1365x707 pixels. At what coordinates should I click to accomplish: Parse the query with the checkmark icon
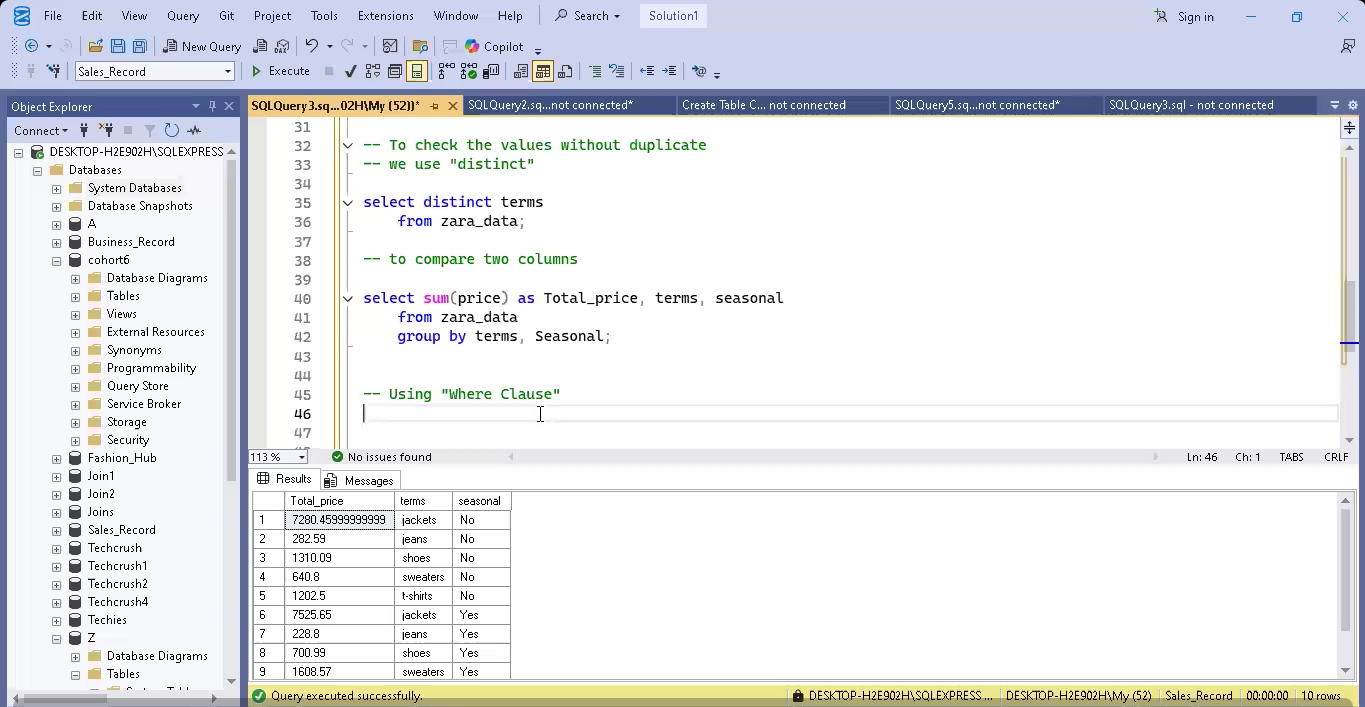(350, 71)
